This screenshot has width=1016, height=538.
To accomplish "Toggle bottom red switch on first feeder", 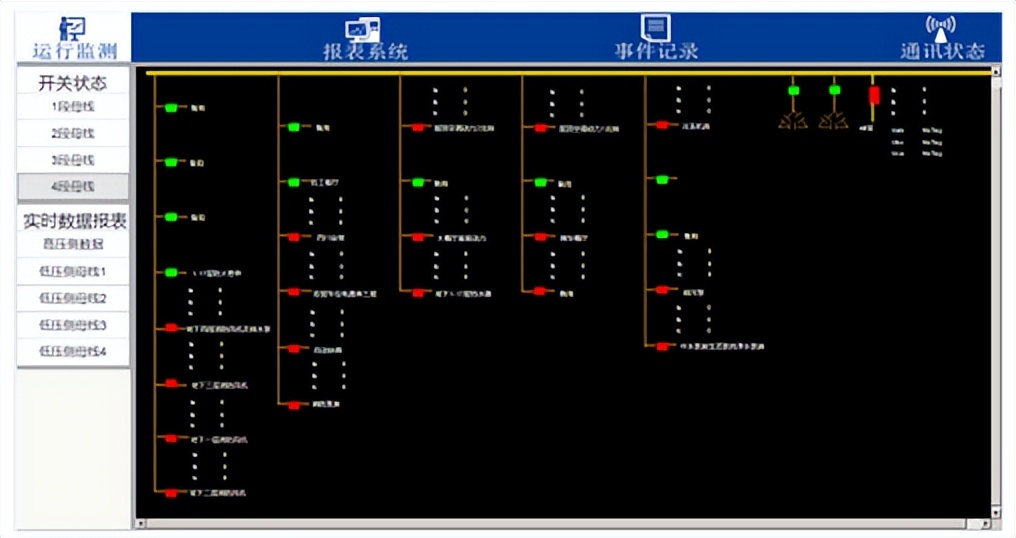I will coord(171,493).
